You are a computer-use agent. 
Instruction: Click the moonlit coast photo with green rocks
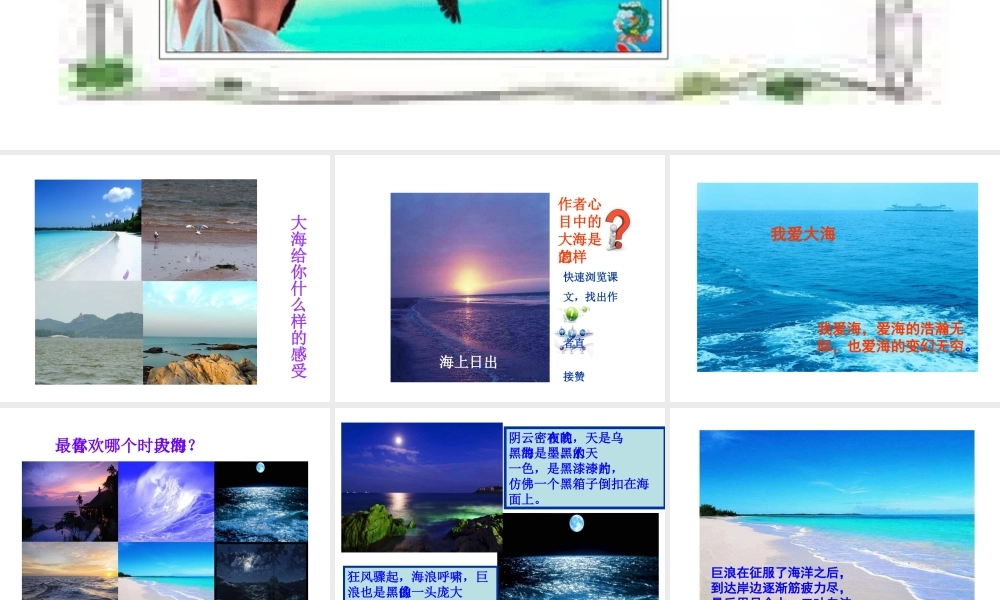pos(422,487)
